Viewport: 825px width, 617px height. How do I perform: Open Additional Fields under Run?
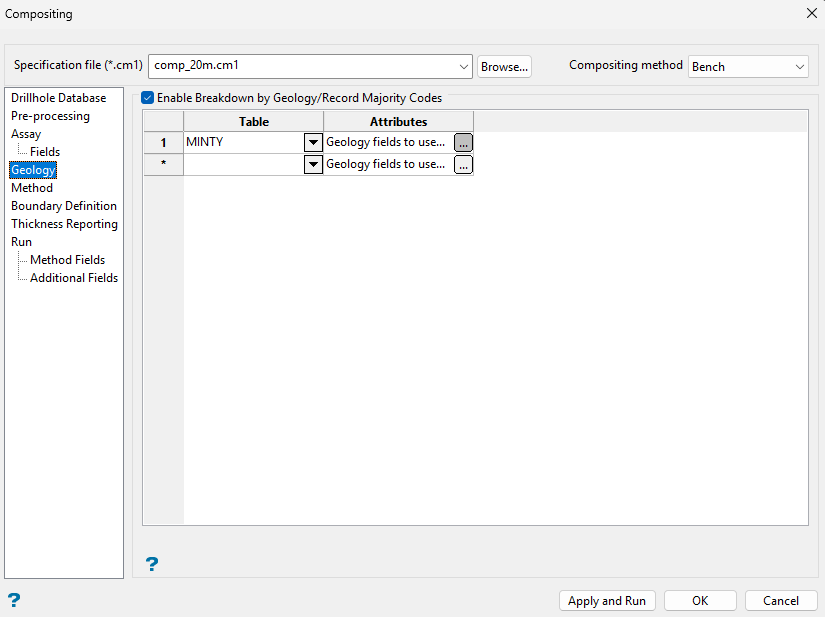click(74, 278)
